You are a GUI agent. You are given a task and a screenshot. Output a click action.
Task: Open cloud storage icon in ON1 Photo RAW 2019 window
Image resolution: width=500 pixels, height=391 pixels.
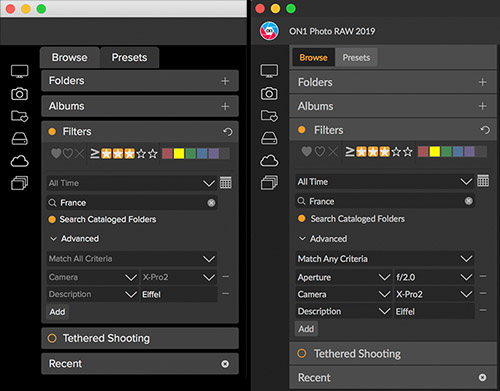(269, 161)
